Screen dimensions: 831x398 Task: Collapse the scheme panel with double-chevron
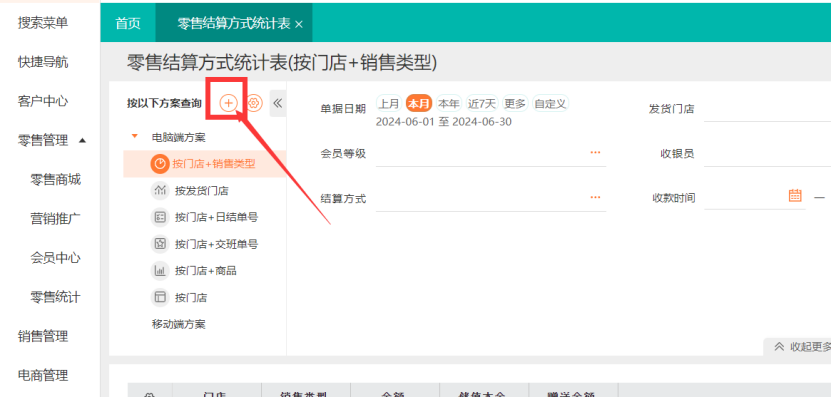pos(278,103)
